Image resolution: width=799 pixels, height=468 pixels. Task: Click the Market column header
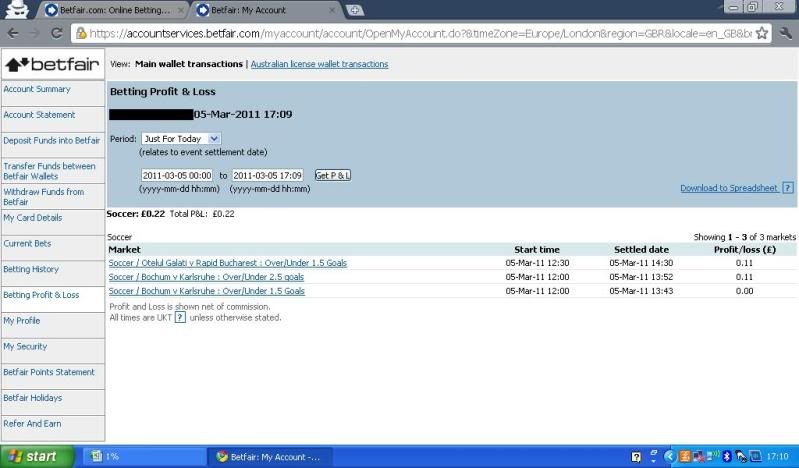click(x=124, y=250)
